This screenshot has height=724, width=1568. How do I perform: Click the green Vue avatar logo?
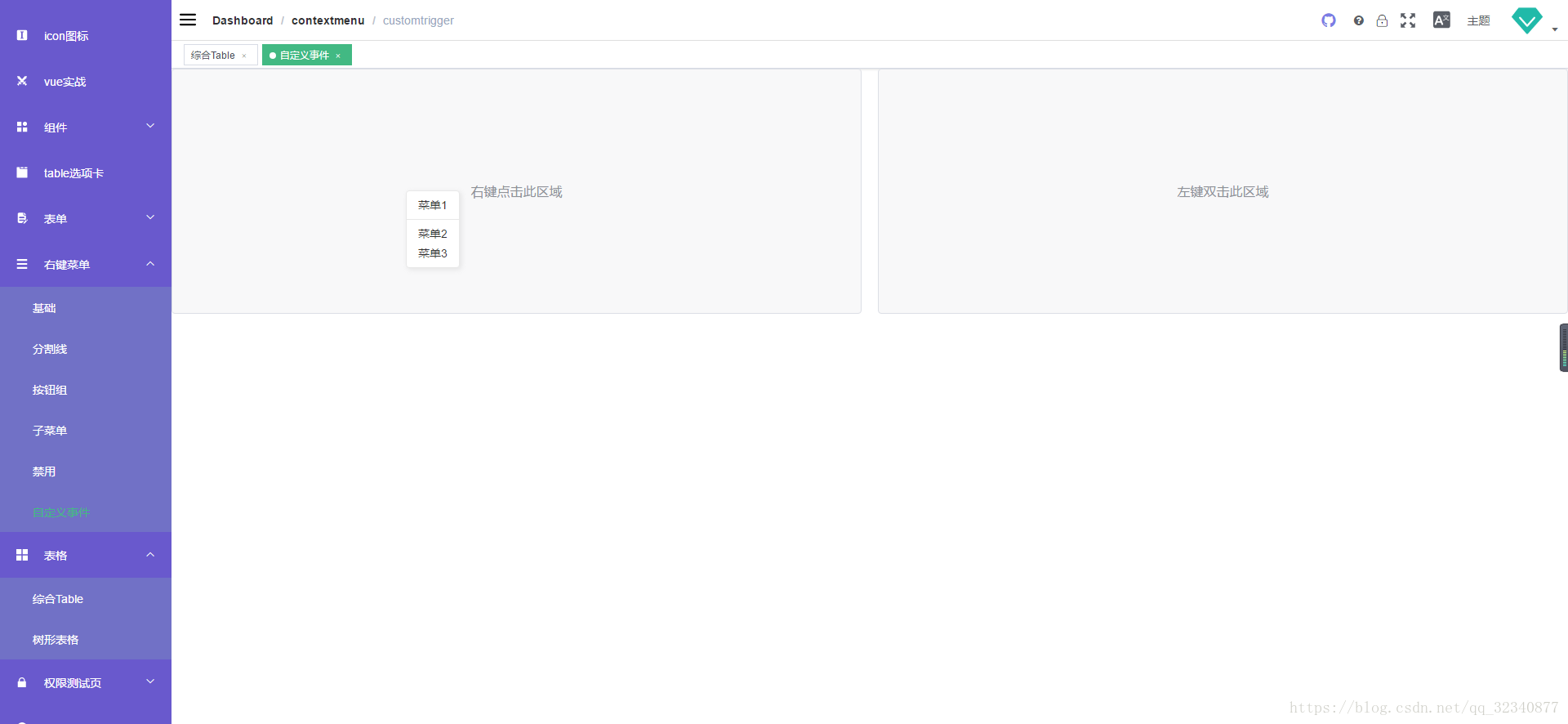[x=1526, y=20]
